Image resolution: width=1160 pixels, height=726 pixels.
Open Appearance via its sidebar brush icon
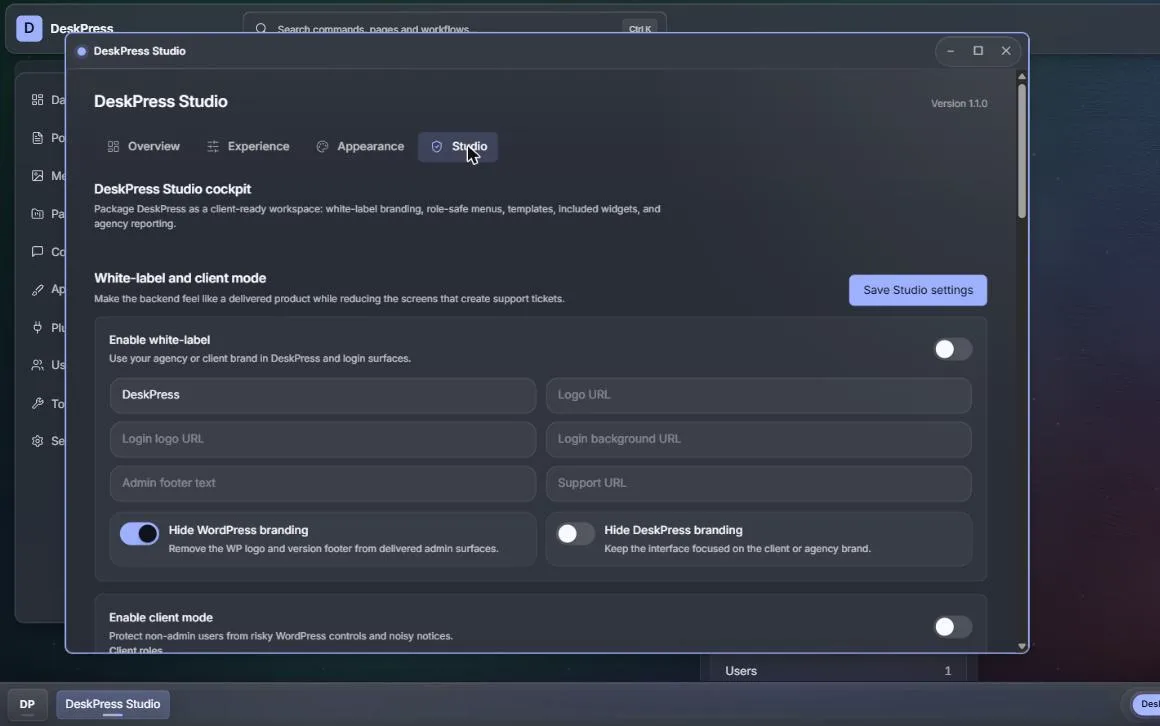(x=38, y=289)
